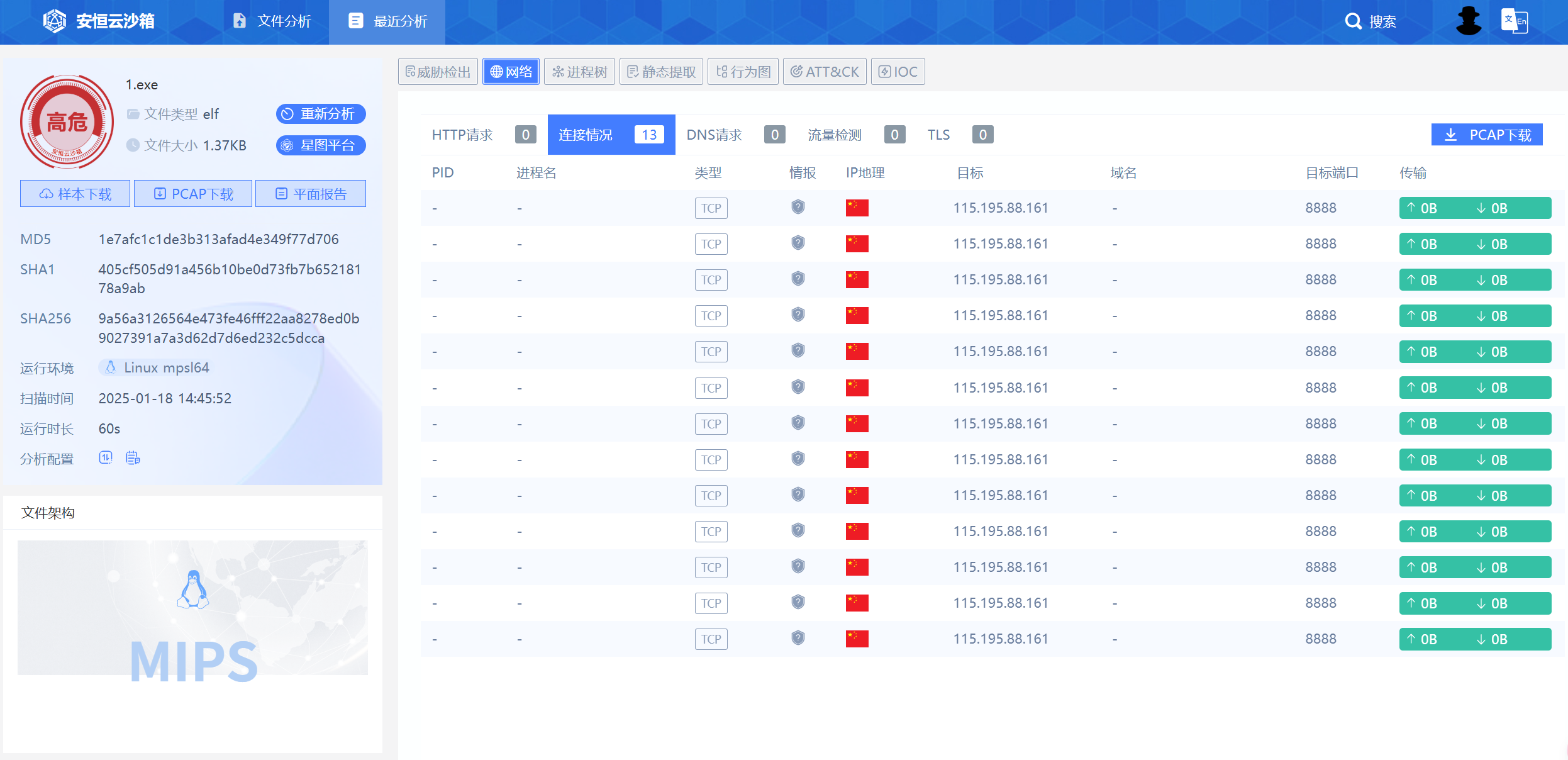Click the MIPS file architecture image
The image size is (1568, 760).
coord(192,608)
